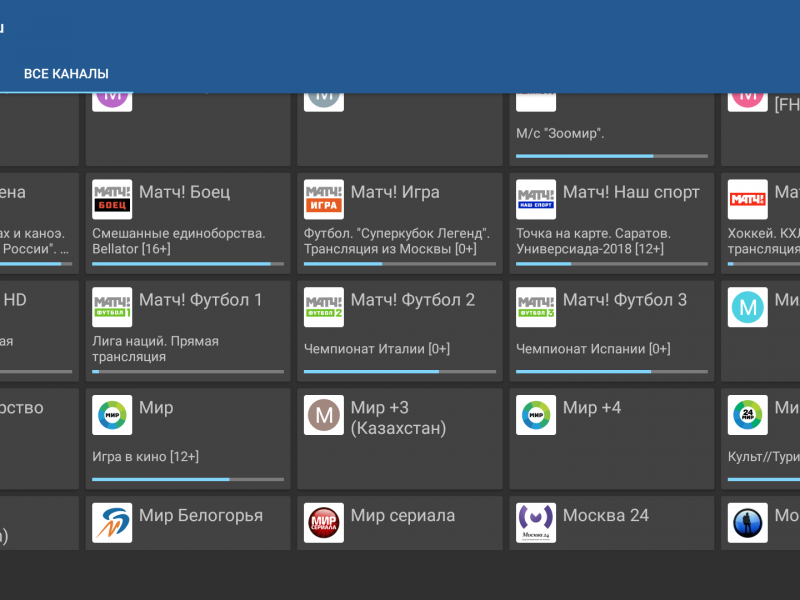The height and width of the screenshot is (600, 800).
Task: Select the Мир Белогорья channel title
Action: pos(201,516)
